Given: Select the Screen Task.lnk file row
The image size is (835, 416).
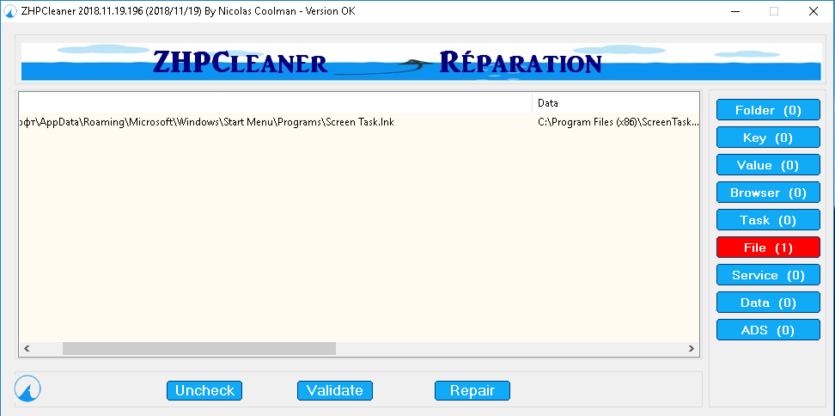Looking at the screenshot, I should [x=359, y=122].
